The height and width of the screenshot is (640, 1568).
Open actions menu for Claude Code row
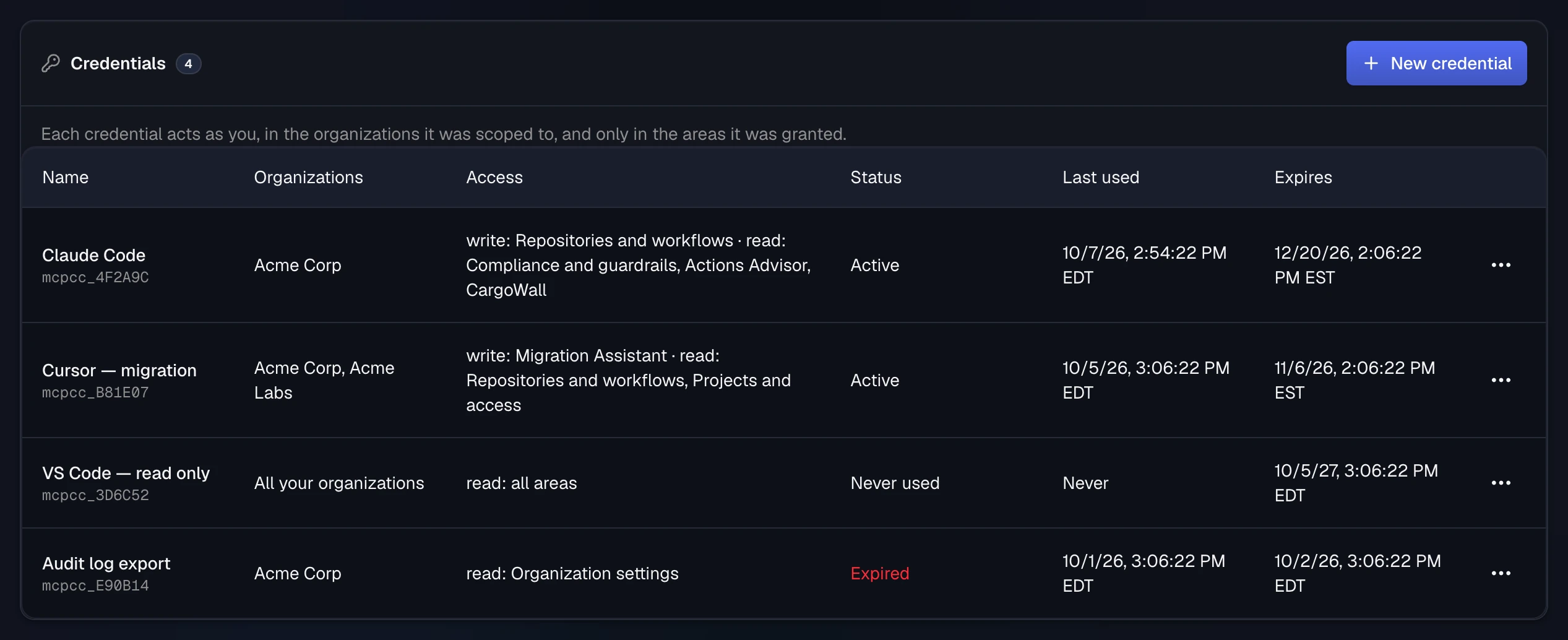tap(1501, 265)
